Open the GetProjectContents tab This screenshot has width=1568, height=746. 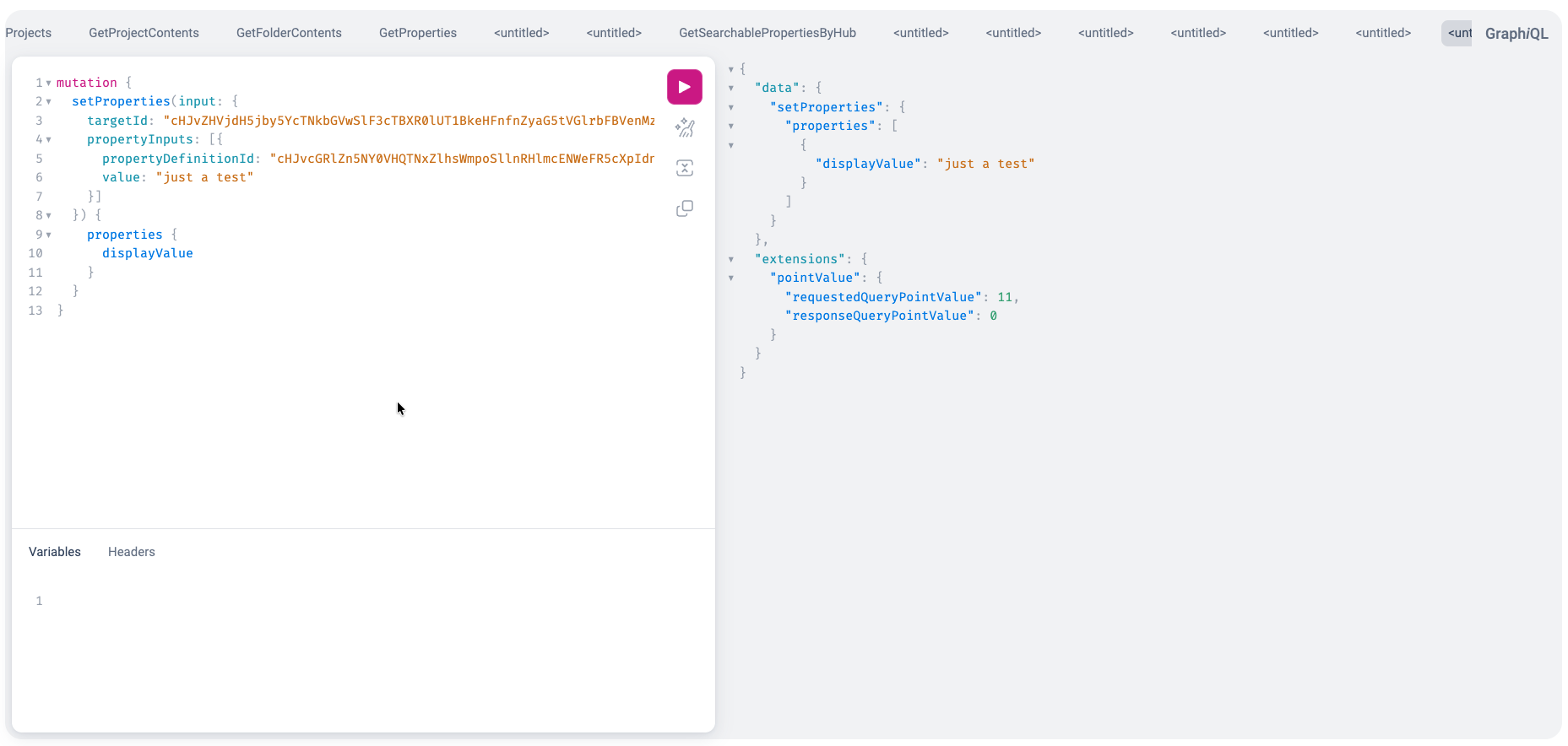click(144, 33)
